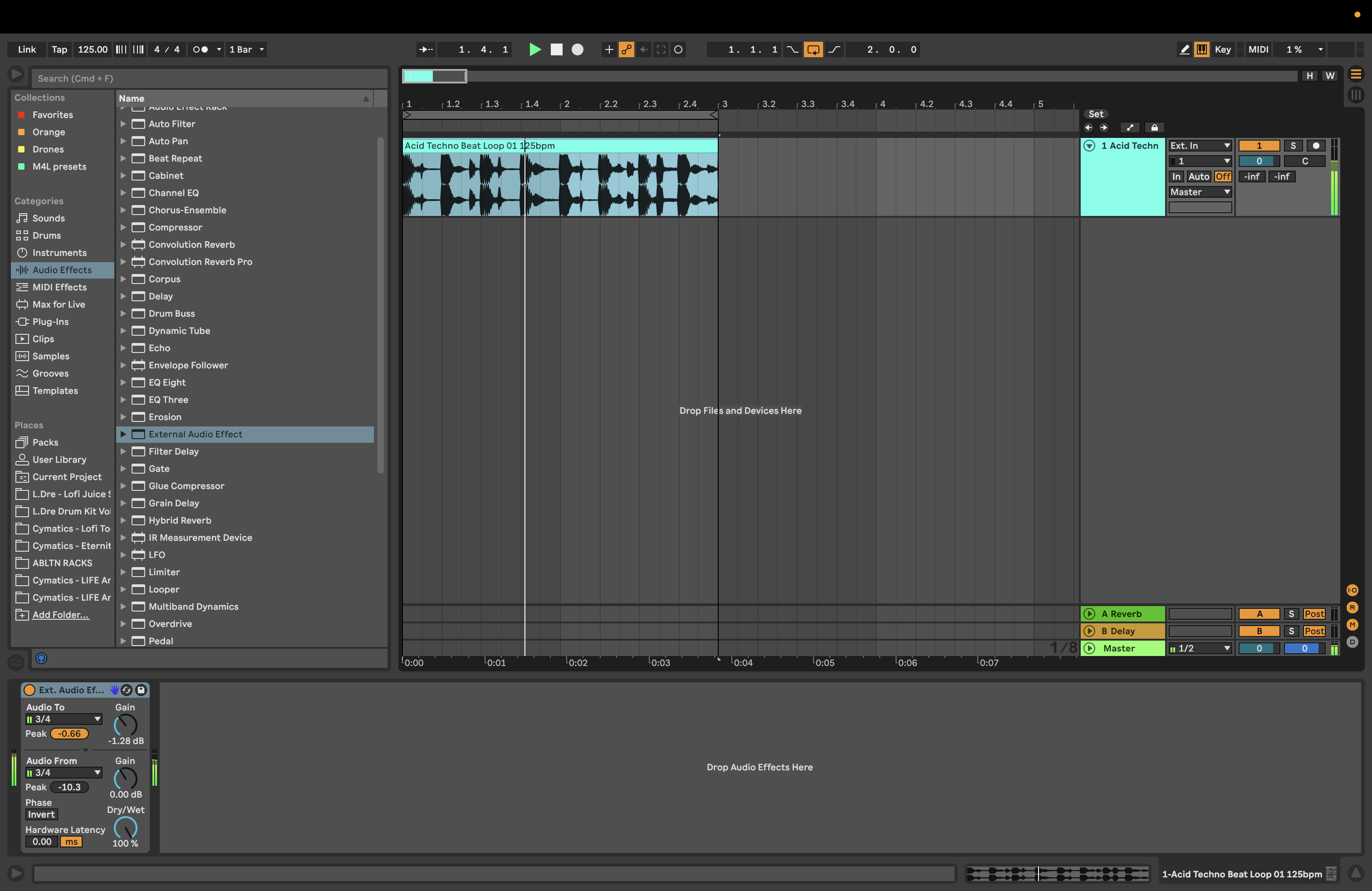Solo the B Delay return track
Viewport: 1372px width, 891px height.
[x=1291, y=632]
